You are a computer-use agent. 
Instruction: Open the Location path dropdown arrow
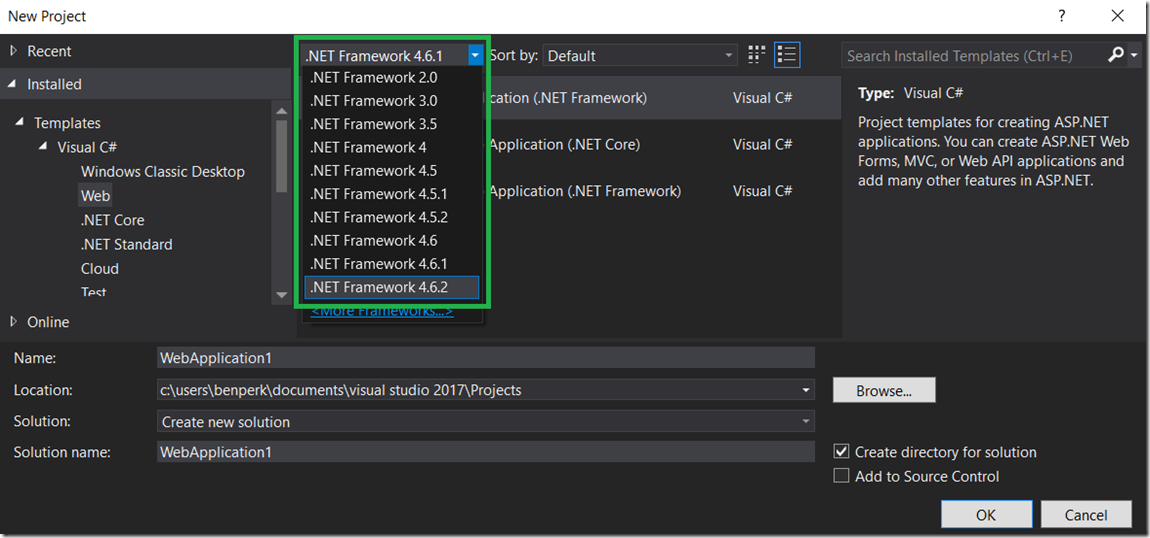(x=807, y=390)
